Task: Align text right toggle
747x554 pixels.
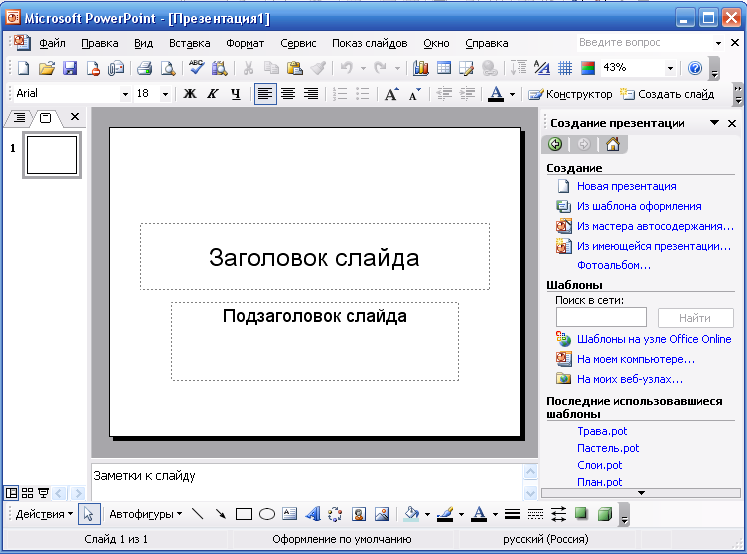Action: (x=311, y=94)
